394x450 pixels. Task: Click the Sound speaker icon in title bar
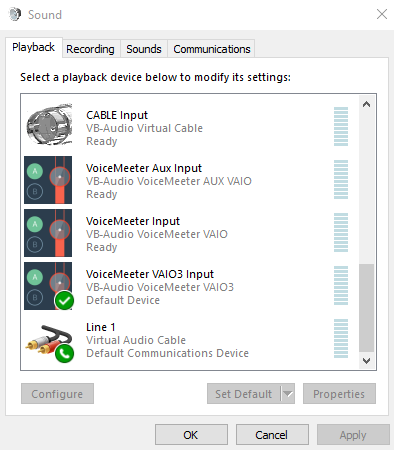[x=14, y=14]
